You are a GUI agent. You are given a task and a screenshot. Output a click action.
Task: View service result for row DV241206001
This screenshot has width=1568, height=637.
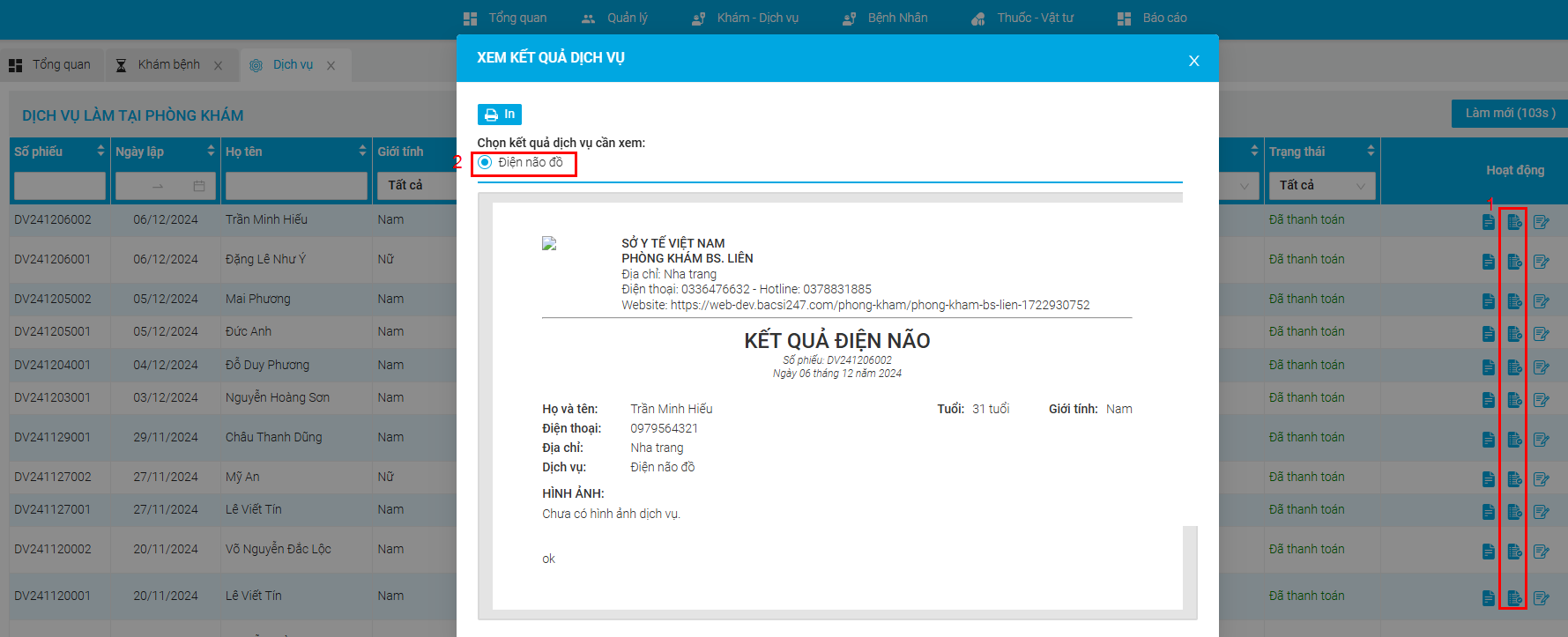tap(1514, 262)
